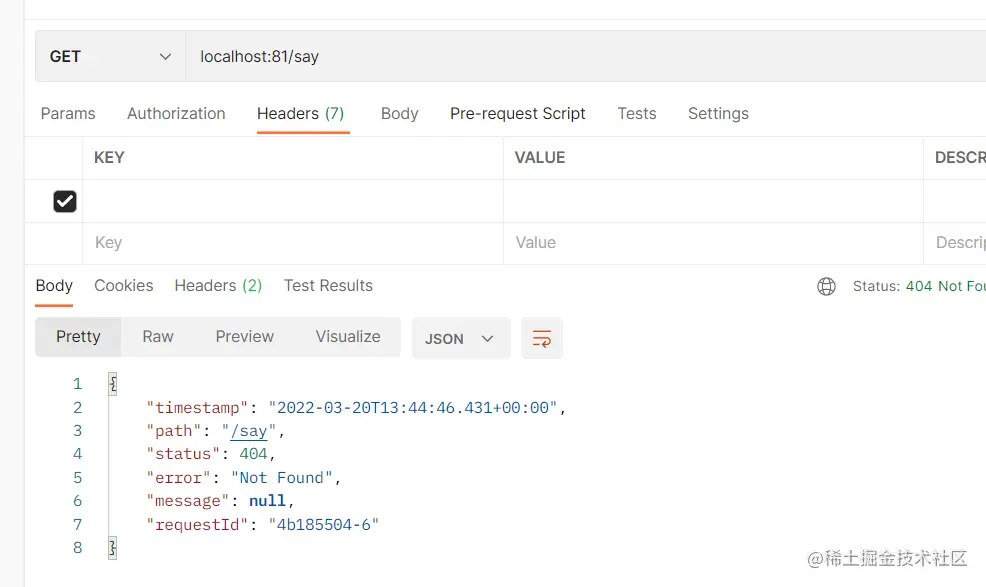The height and width of the screenshot is (587, 986).
Task: Follow the /say link in the response
Action: tap(249, 431)
